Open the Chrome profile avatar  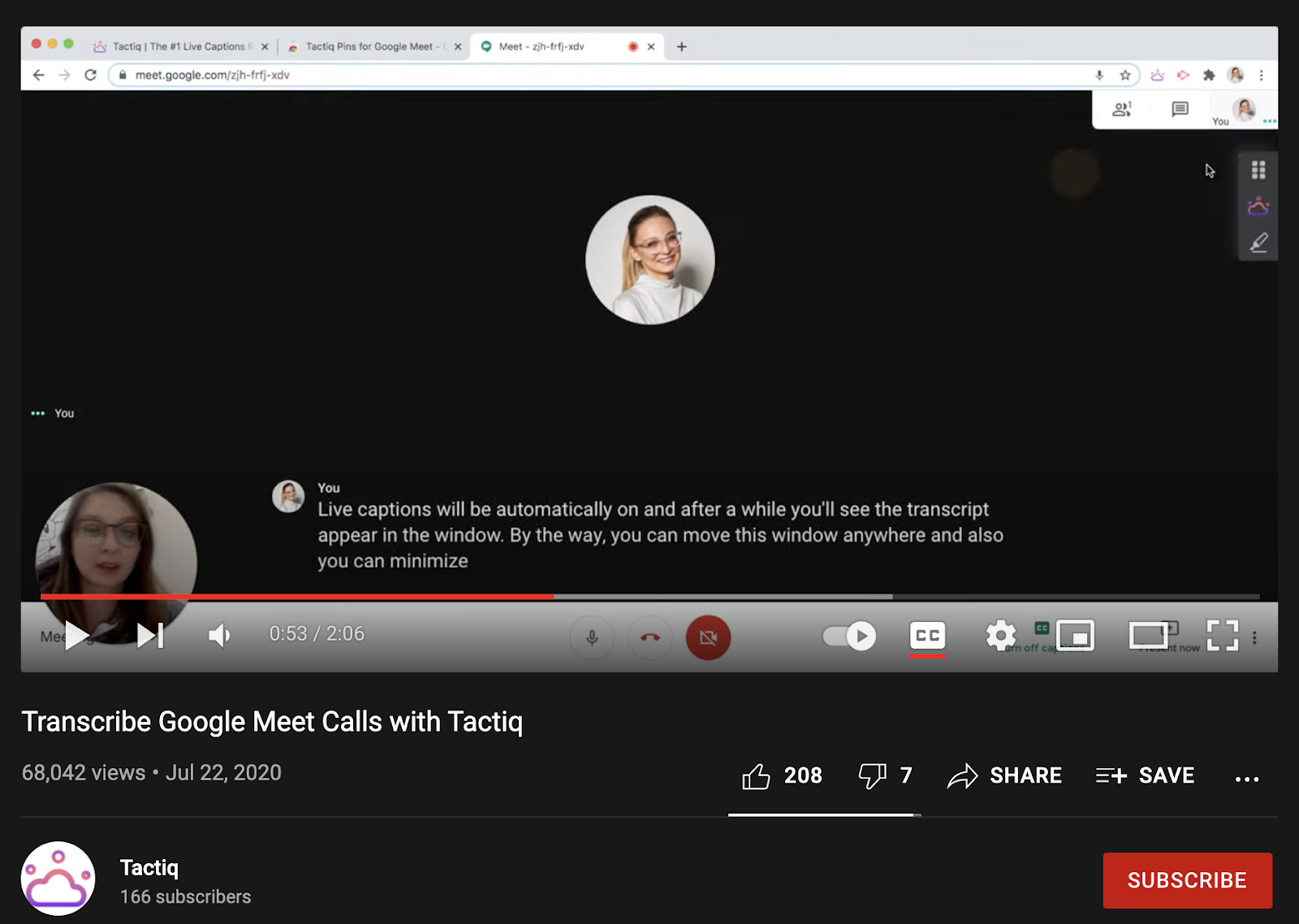pos(1236,75)
